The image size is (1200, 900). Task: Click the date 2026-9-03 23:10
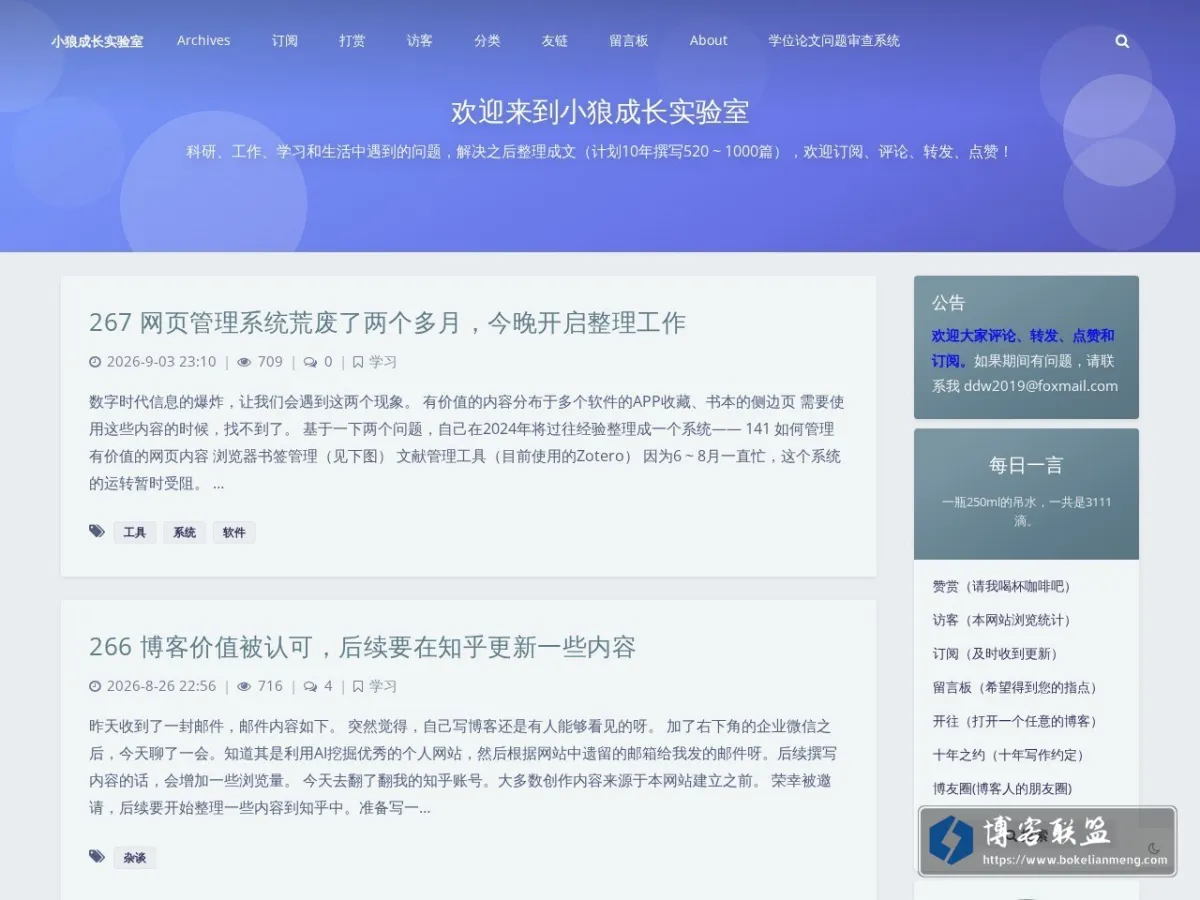tap(161, 362)
